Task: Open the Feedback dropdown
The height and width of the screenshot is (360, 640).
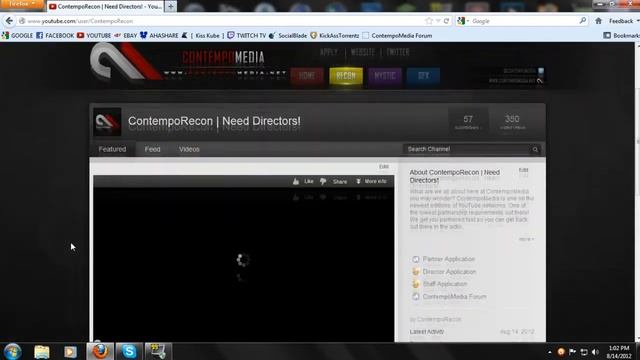Action: pos(624,21)
